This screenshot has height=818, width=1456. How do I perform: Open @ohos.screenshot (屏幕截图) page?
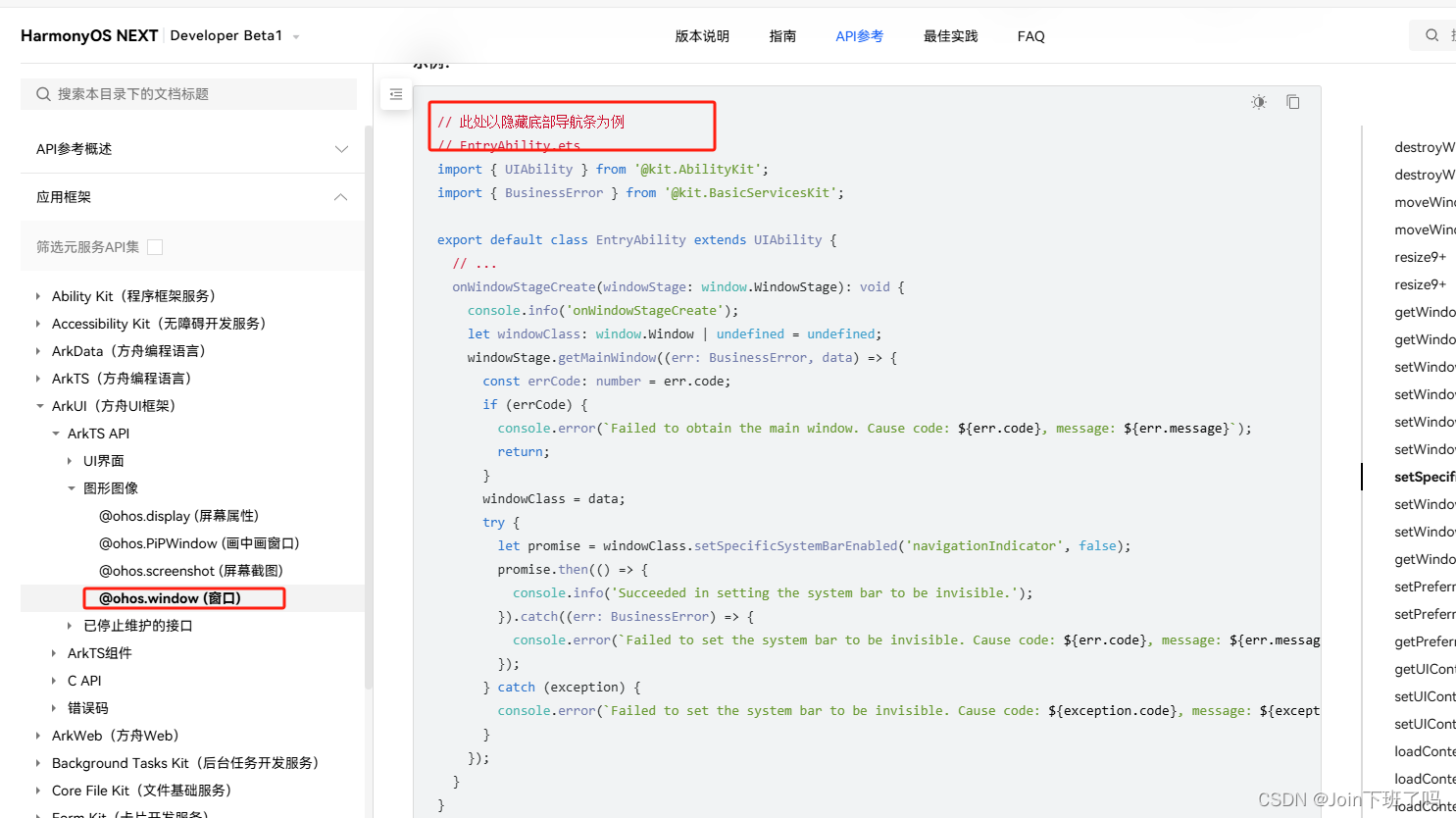tap(191, 571)
